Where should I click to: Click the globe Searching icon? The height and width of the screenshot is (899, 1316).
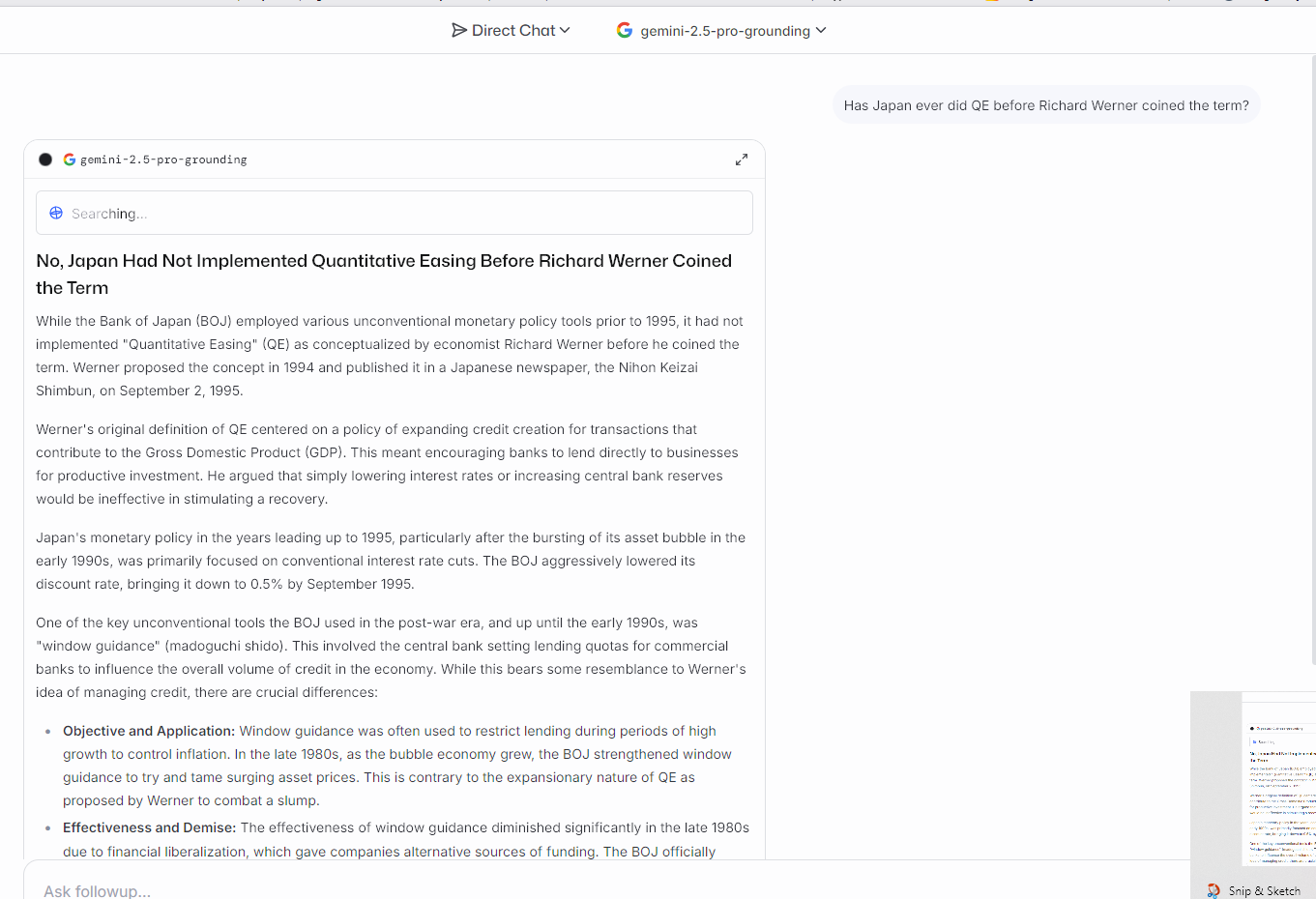56,213
